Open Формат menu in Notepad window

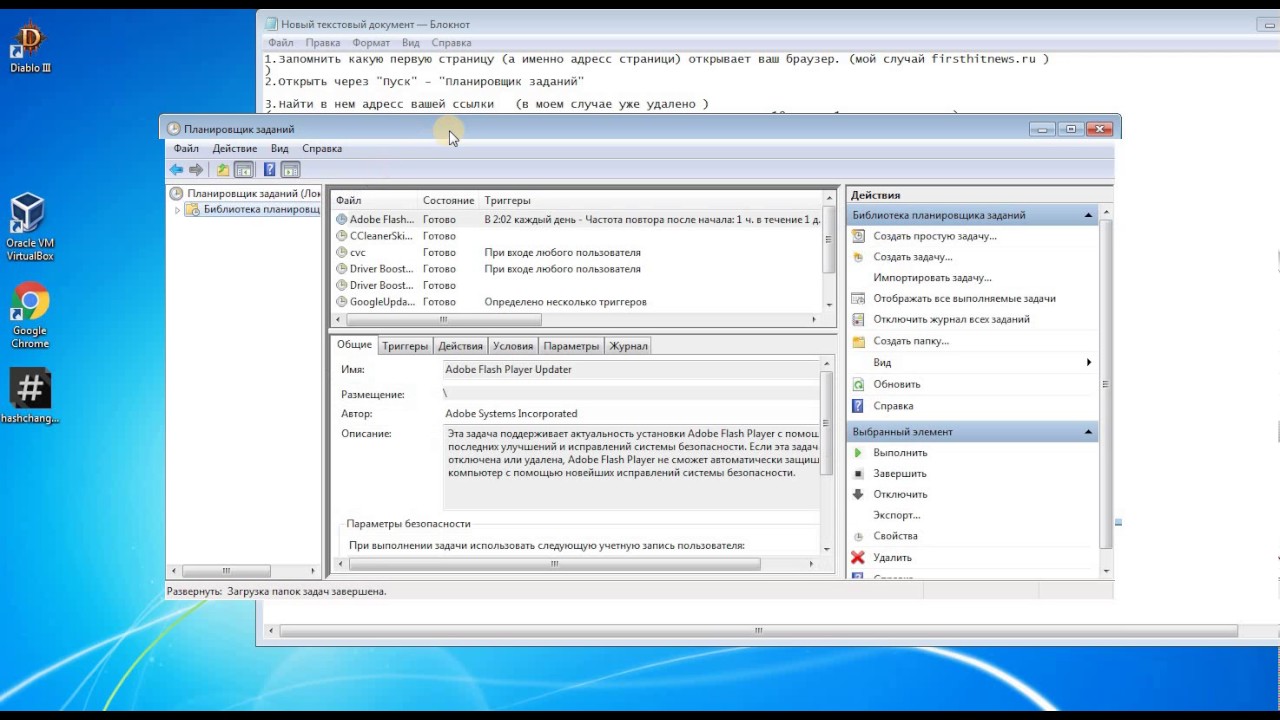pyautogui.click(x=371, y=43)
